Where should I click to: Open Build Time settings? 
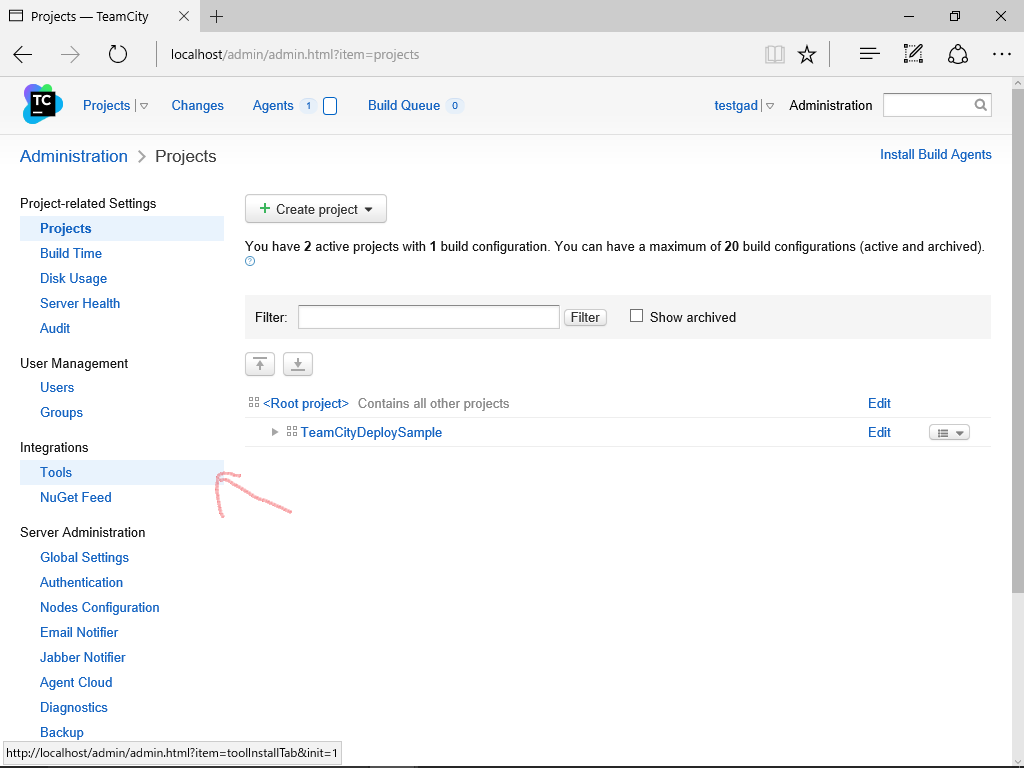coord(71,253)
